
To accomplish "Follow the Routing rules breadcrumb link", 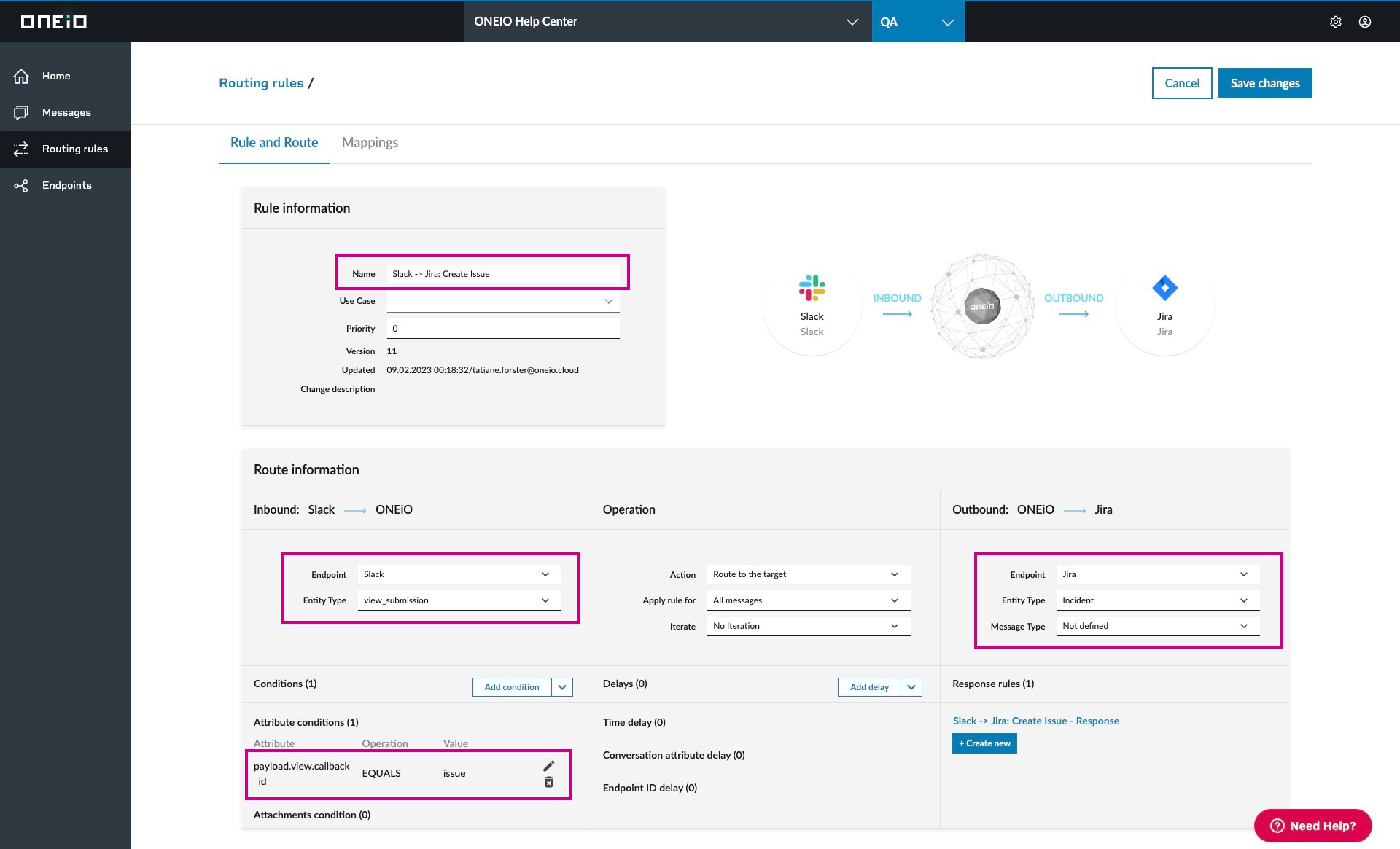I will 261,83.
